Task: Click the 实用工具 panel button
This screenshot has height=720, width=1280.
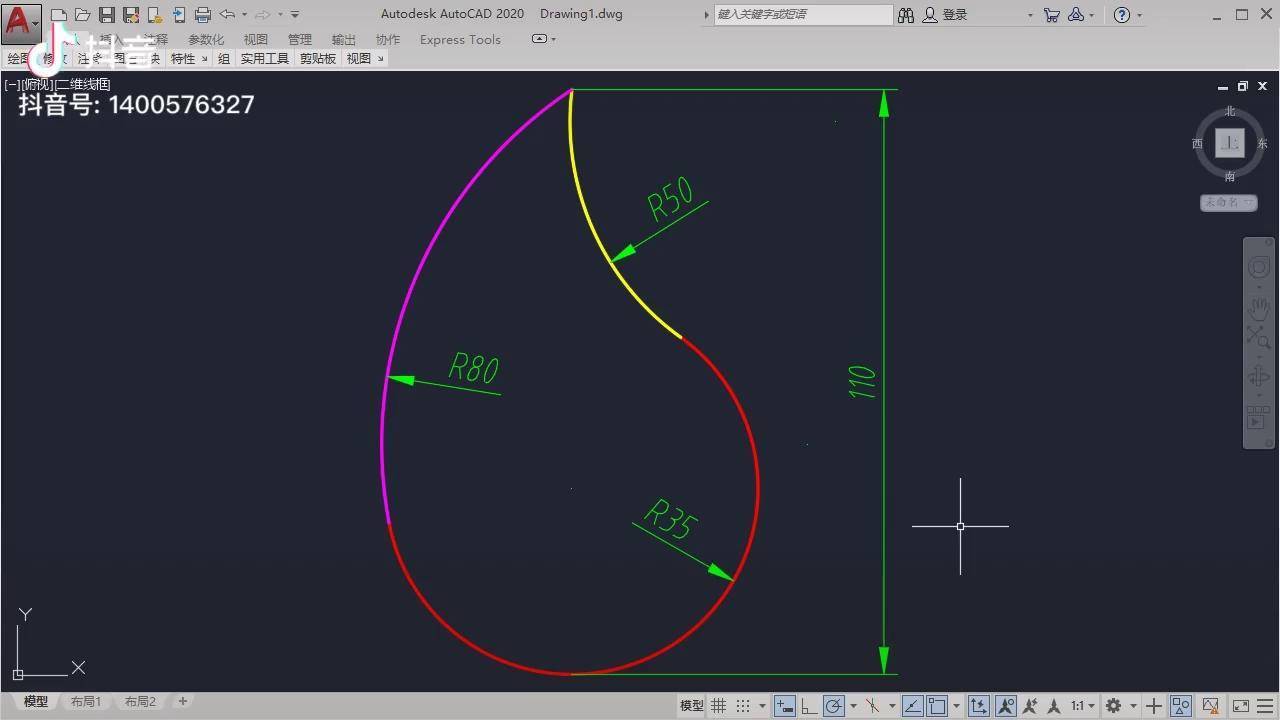Action: (264, 59)
